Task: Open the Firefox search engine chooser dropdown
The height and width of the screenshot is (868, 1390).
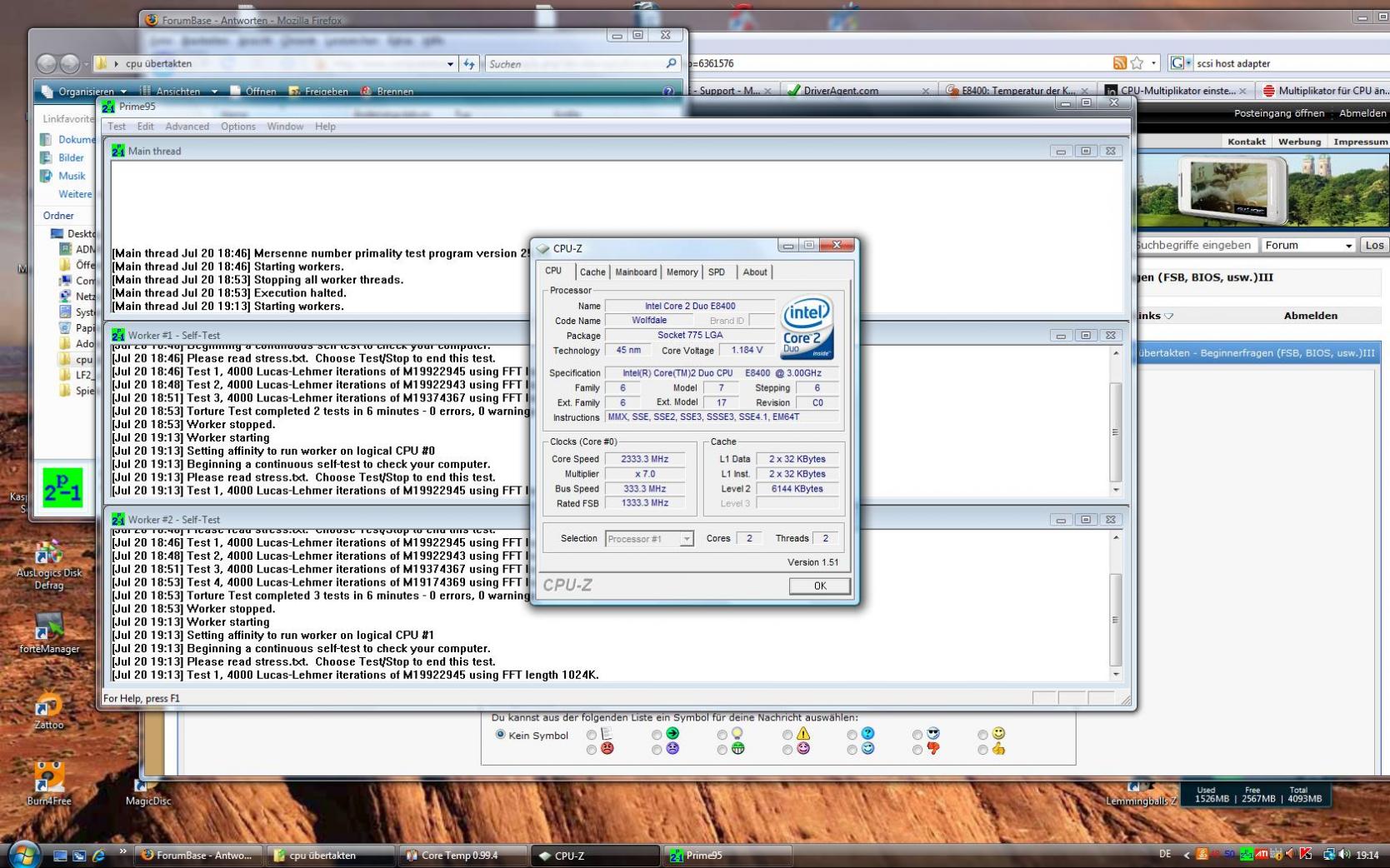Action: coord(1181,63)
